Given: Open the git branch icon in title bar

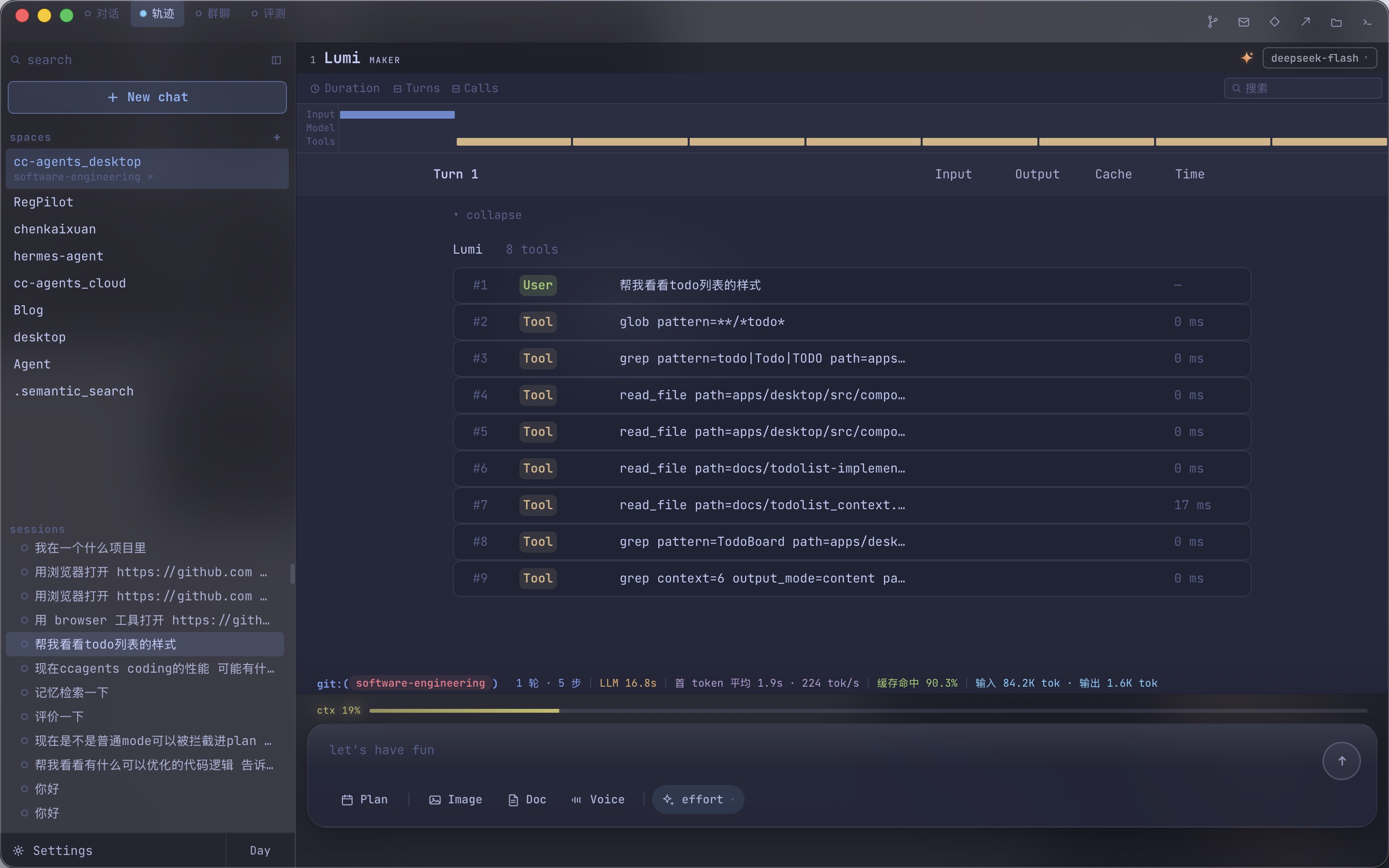Looking at the screenshot, I should click(x=1212, y=22).
